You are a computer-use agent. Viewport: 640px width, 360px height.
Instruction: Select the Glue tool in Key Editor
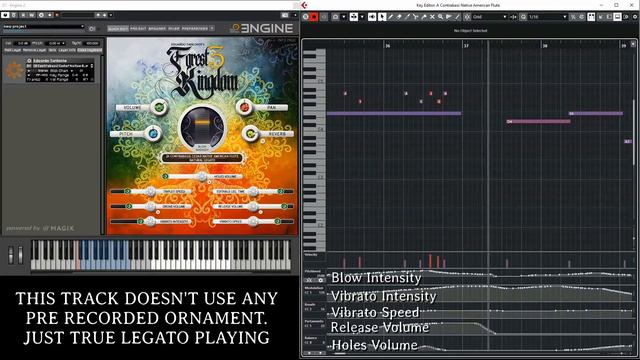pos(424,17)
